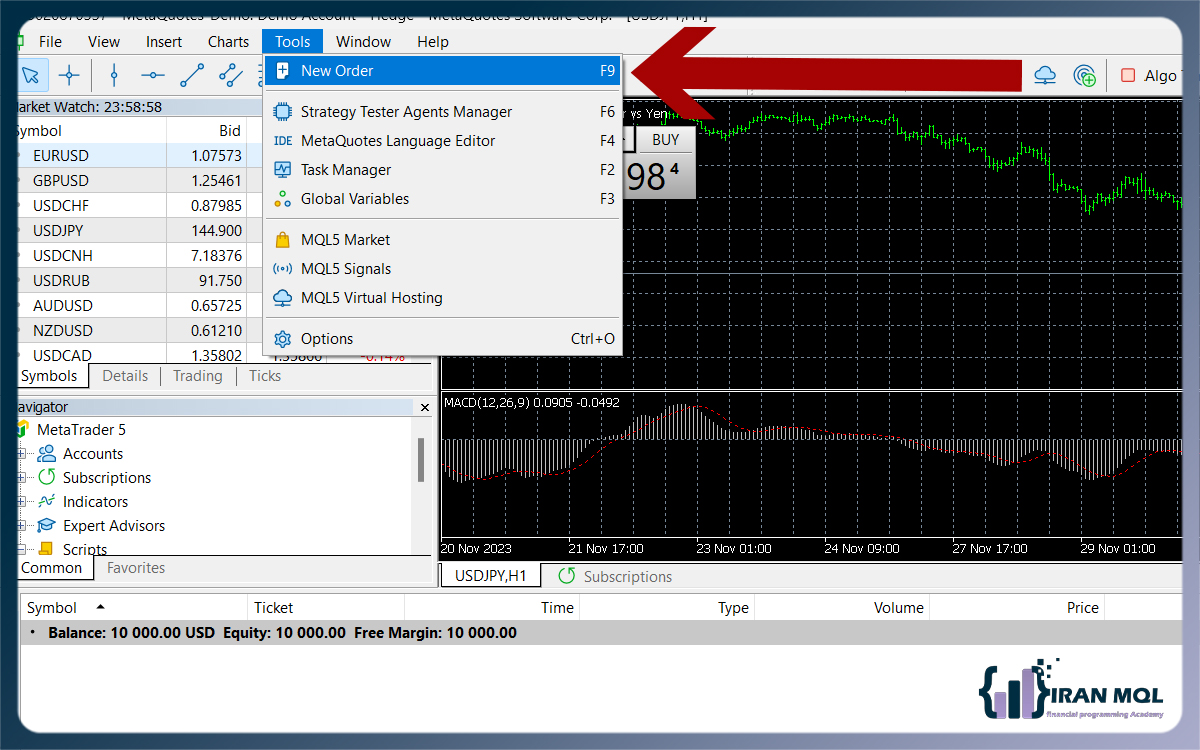This screenshot has width=1200, height=750.
Task: Click the Ticket column header
Action: point(326,608)
